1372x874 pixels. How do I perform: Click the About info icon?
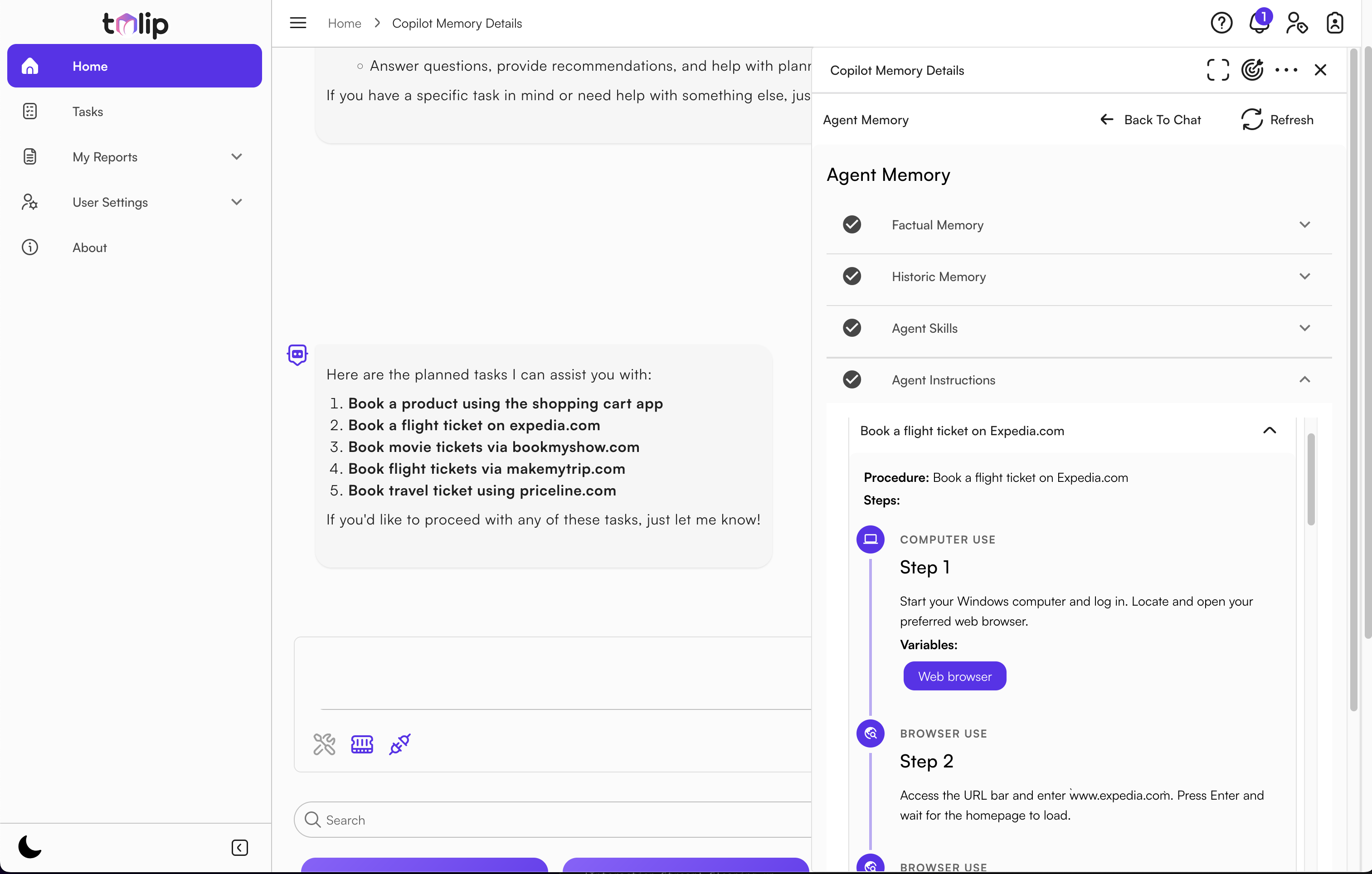coord(29,247)
